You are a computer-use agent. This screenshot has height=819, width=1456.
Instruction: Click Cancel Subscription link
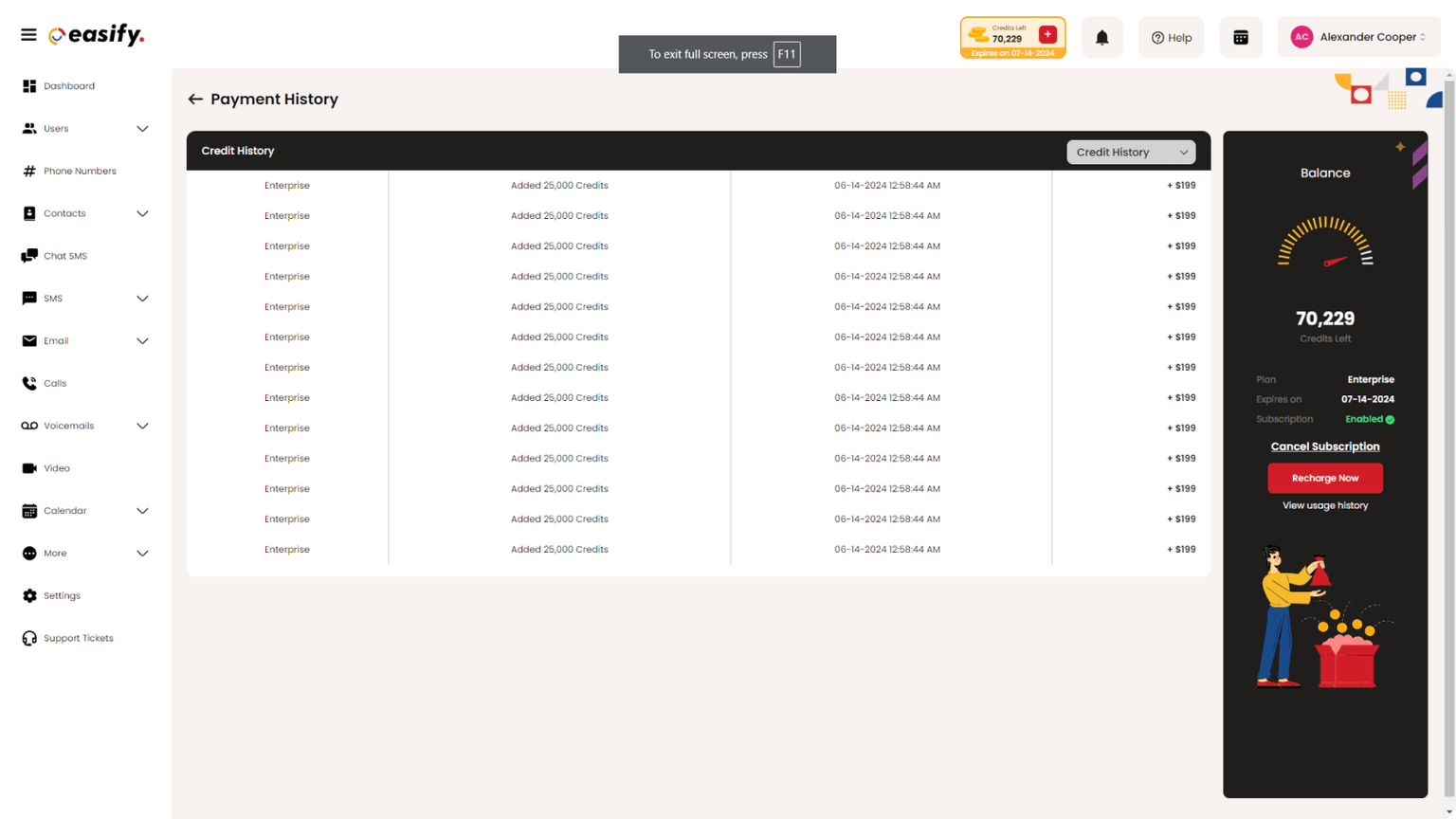coord(1324,446)
